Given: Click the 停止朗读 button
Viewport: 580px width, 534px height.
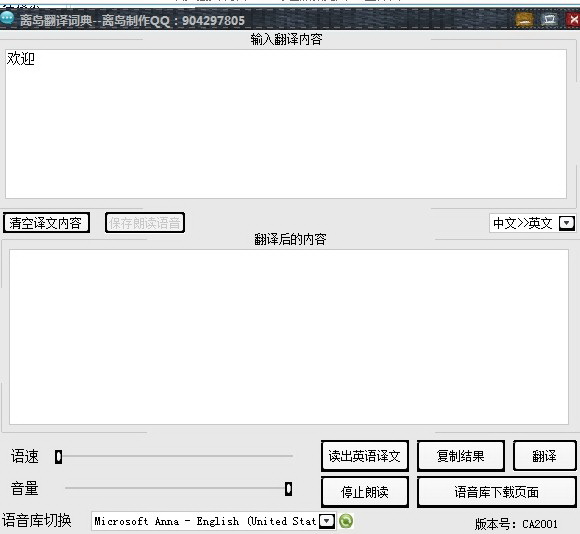Looking at the screenshot, I should [x=365, y=492].
